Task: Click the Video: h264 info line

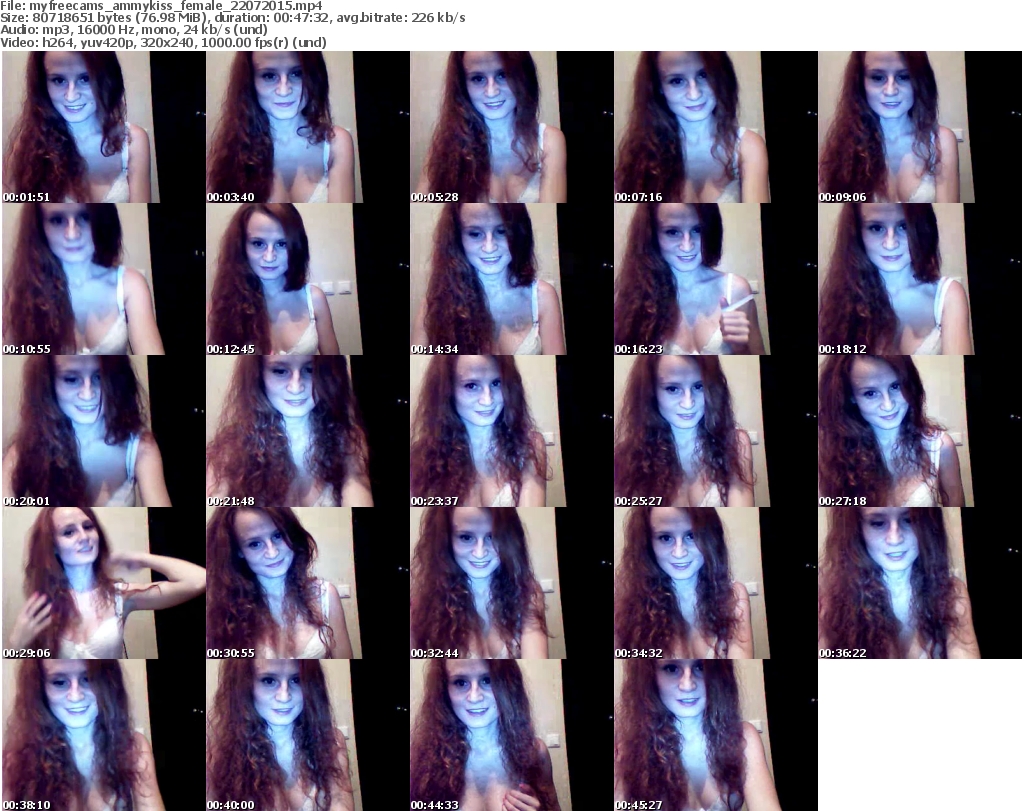Action: [163, 42]
